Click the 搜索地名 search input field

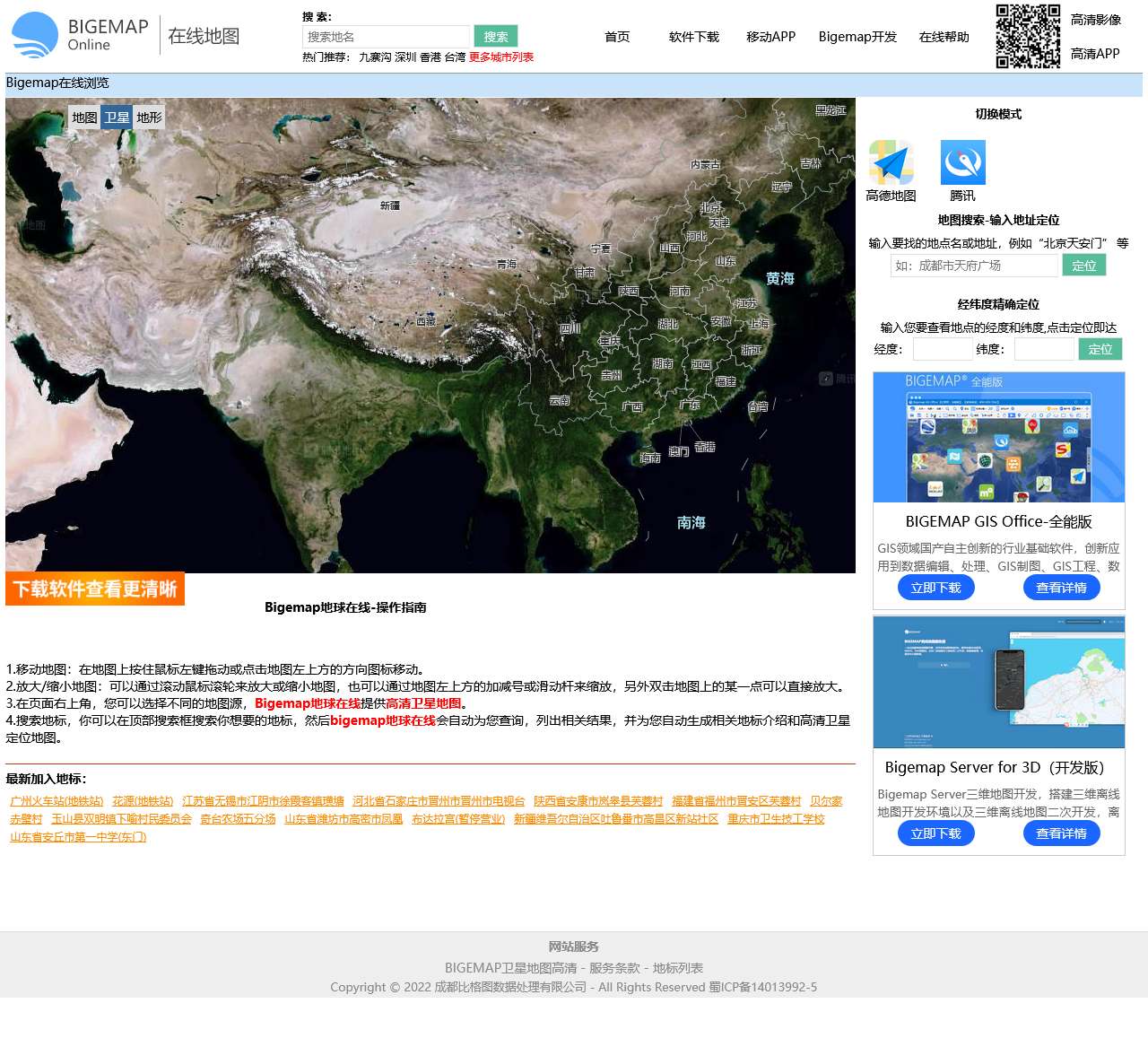[x=386, y=35]
